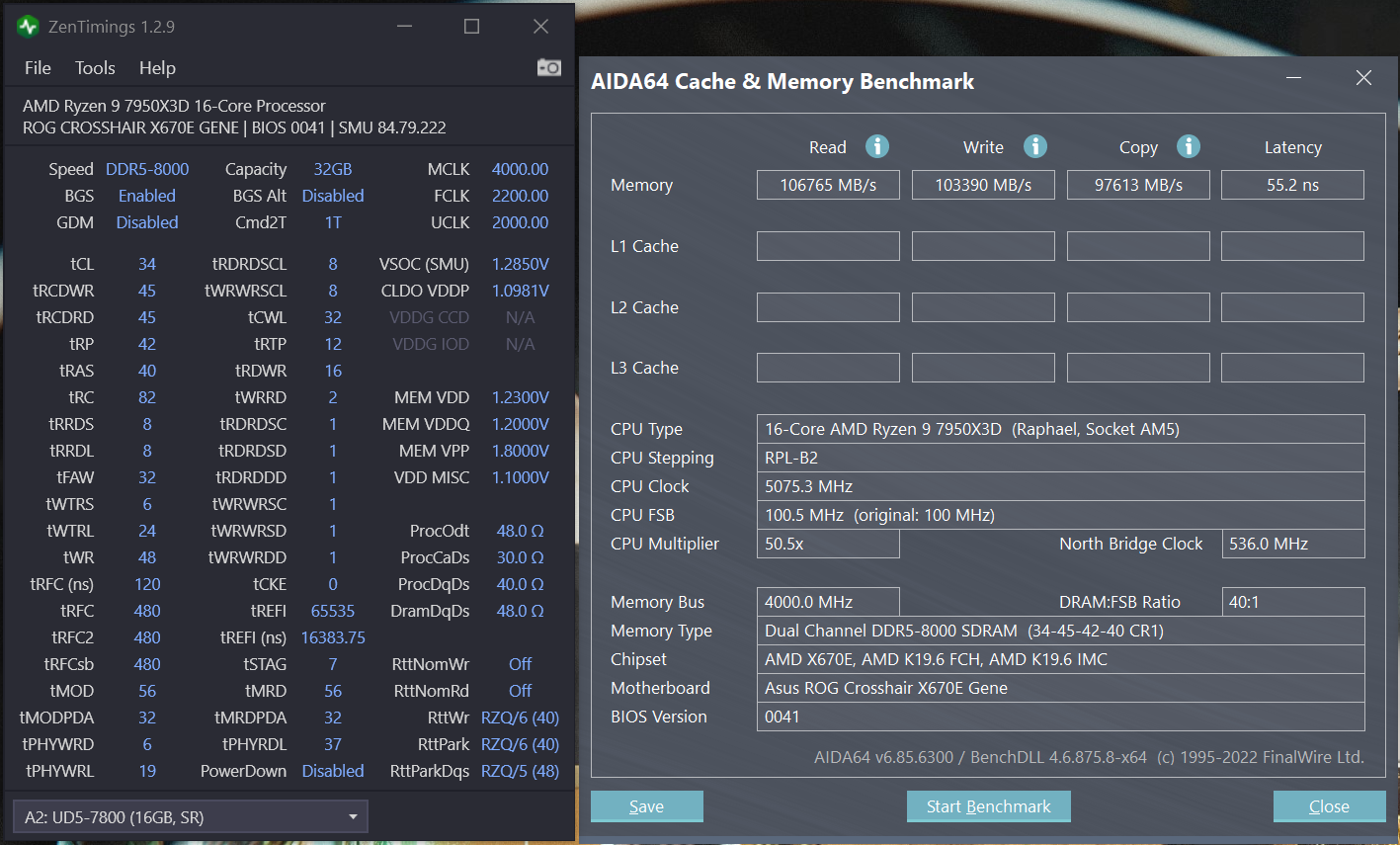This screenshot has width=1400, height=845.
Task: Open the Help menu in ZenTimings
Action: coord(157,68)
